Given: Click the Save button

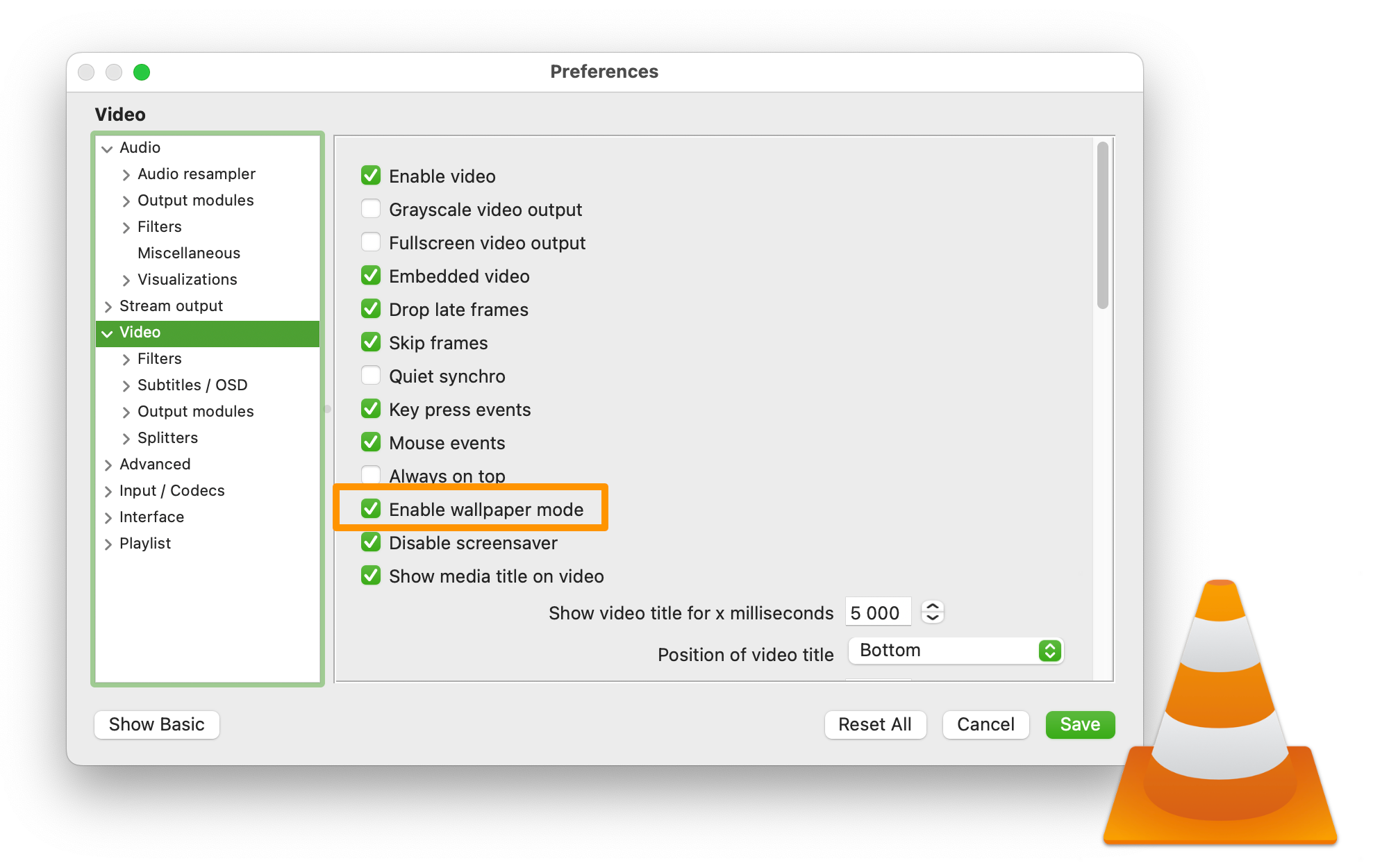Looking at the screenshot, I should pyautogui.click(x=1080, y=724).
